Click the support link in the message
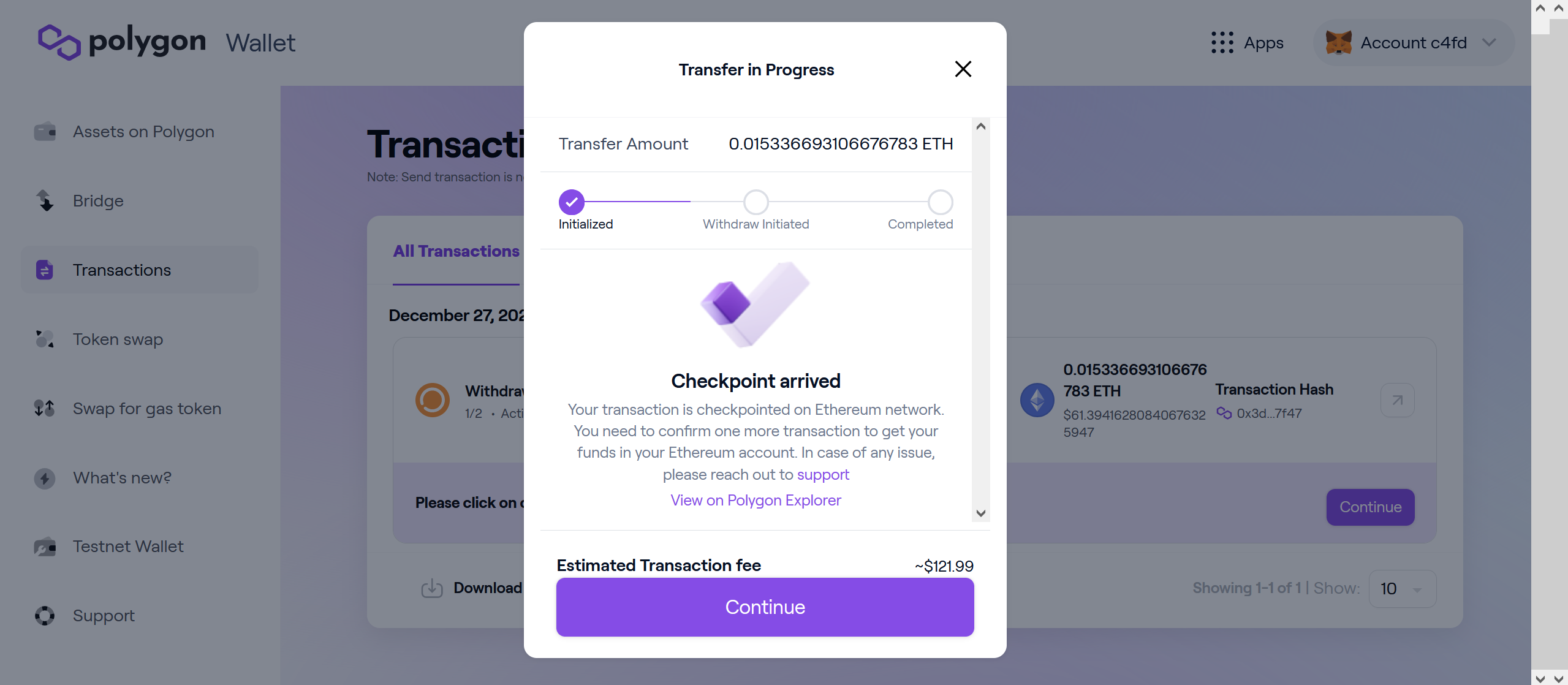 (x=823, y=475)
